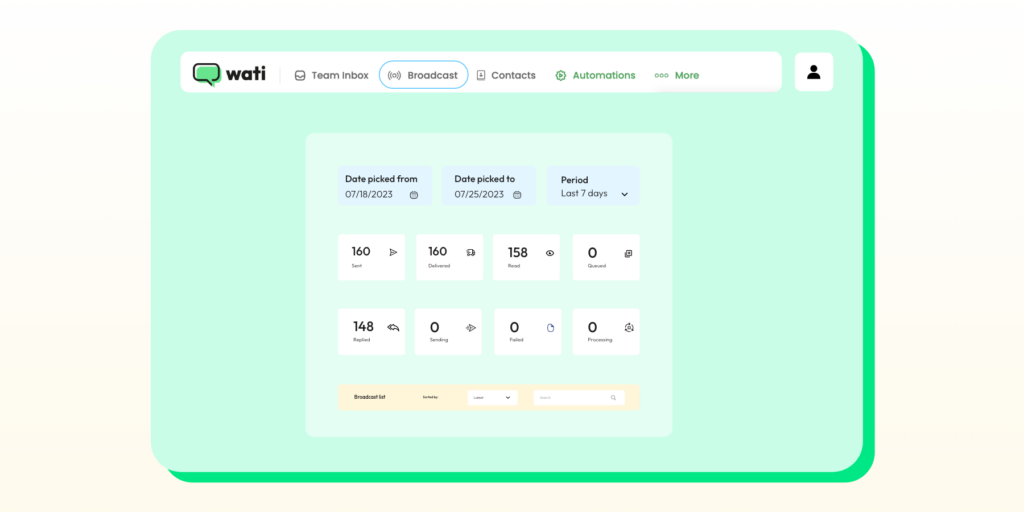This screenshot has height=512, width=1024.
Task: Open the Automations menu
Action: coord(595,75)
